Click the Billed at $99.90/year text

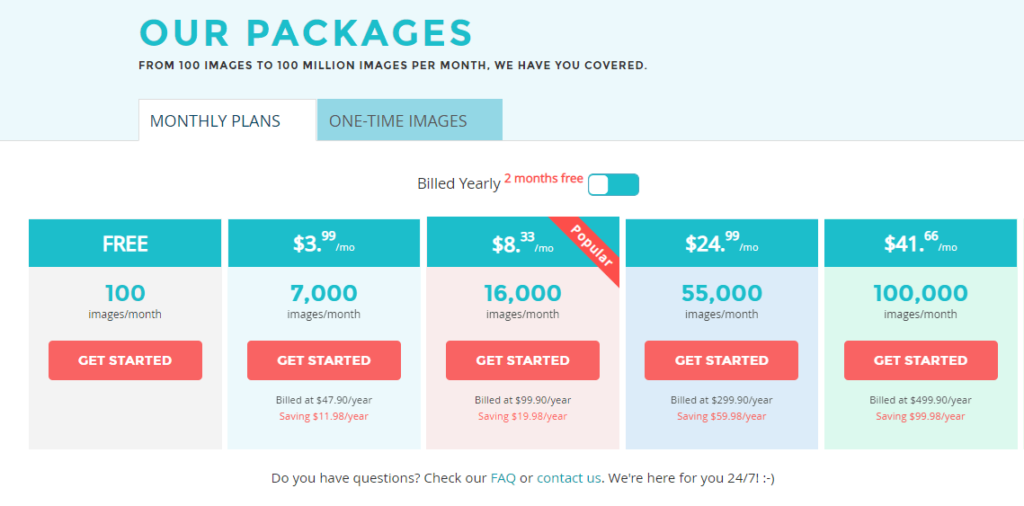pos(522,400)
